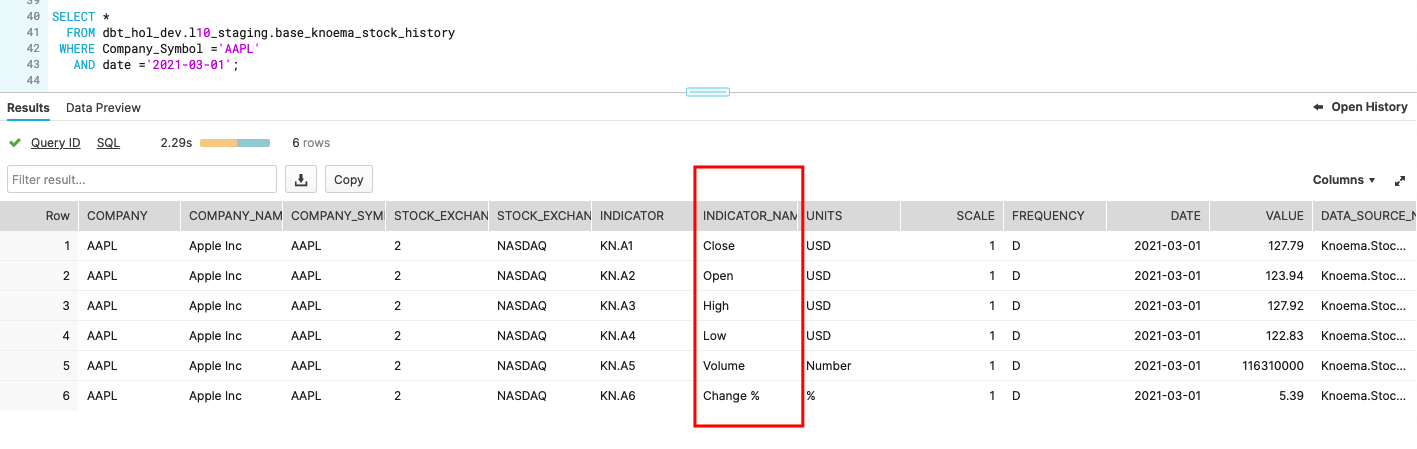The width and height of the screenshot is (1417, 449).
Task: Select the 127.79 value cell
Action: coord(1284,246)
